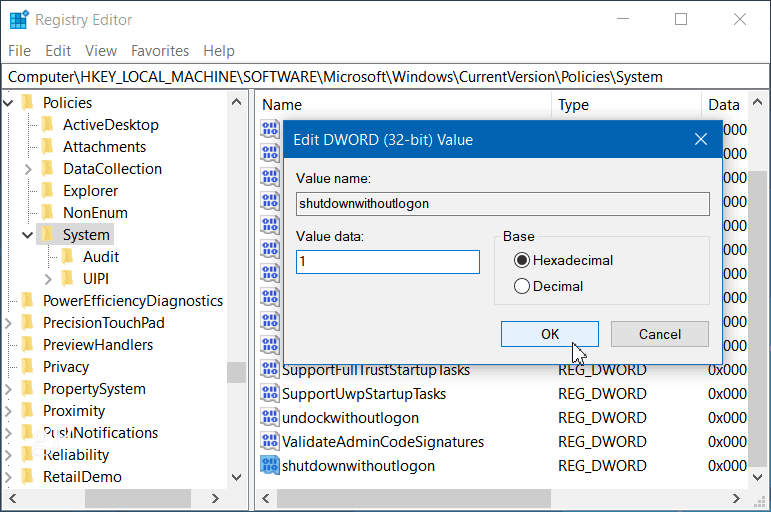The image size is (771, 512).
Task: Click the Proximity folder icon
Action: [28, 411]
